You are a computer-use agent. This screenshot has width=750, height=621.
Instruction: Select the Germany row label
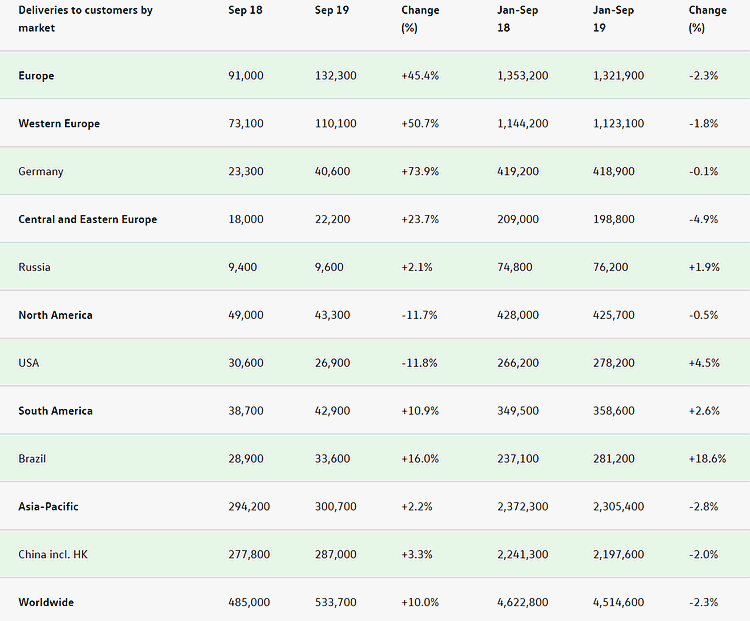click(x=41, y=172)
